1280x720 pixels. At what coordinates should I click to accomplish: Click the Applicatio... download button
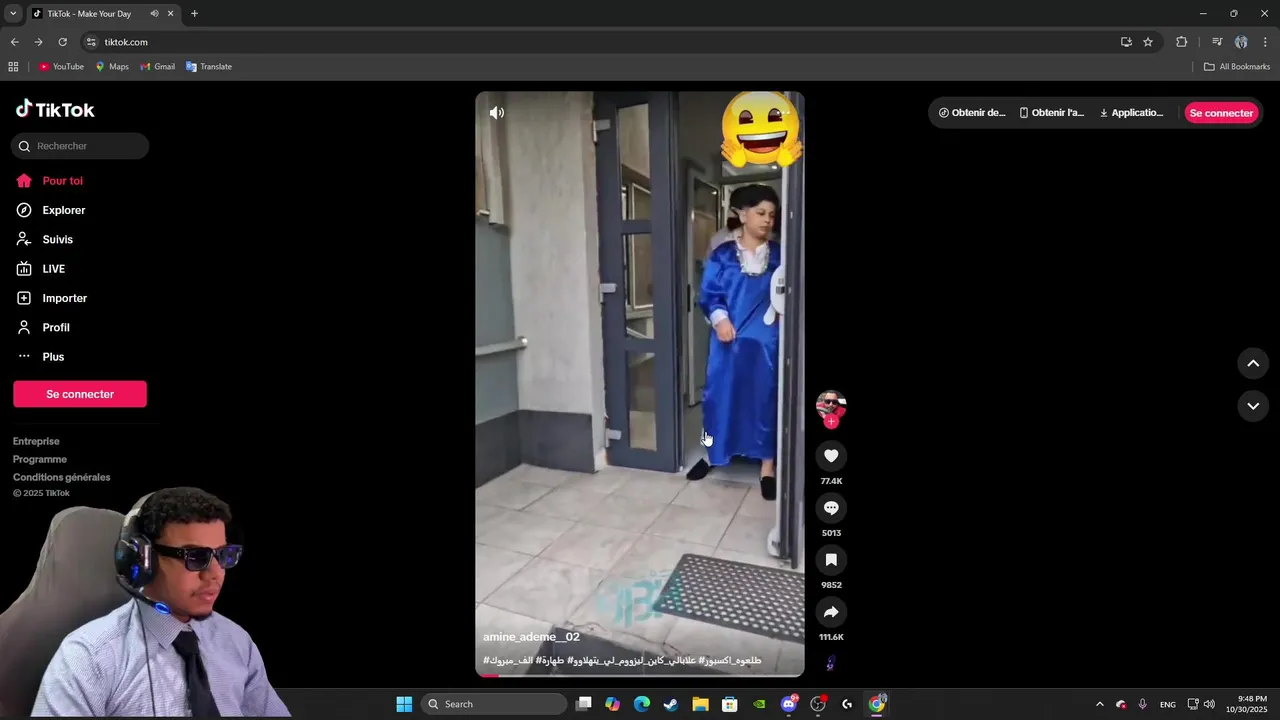pyautogui.click(x=1131, y=113)
